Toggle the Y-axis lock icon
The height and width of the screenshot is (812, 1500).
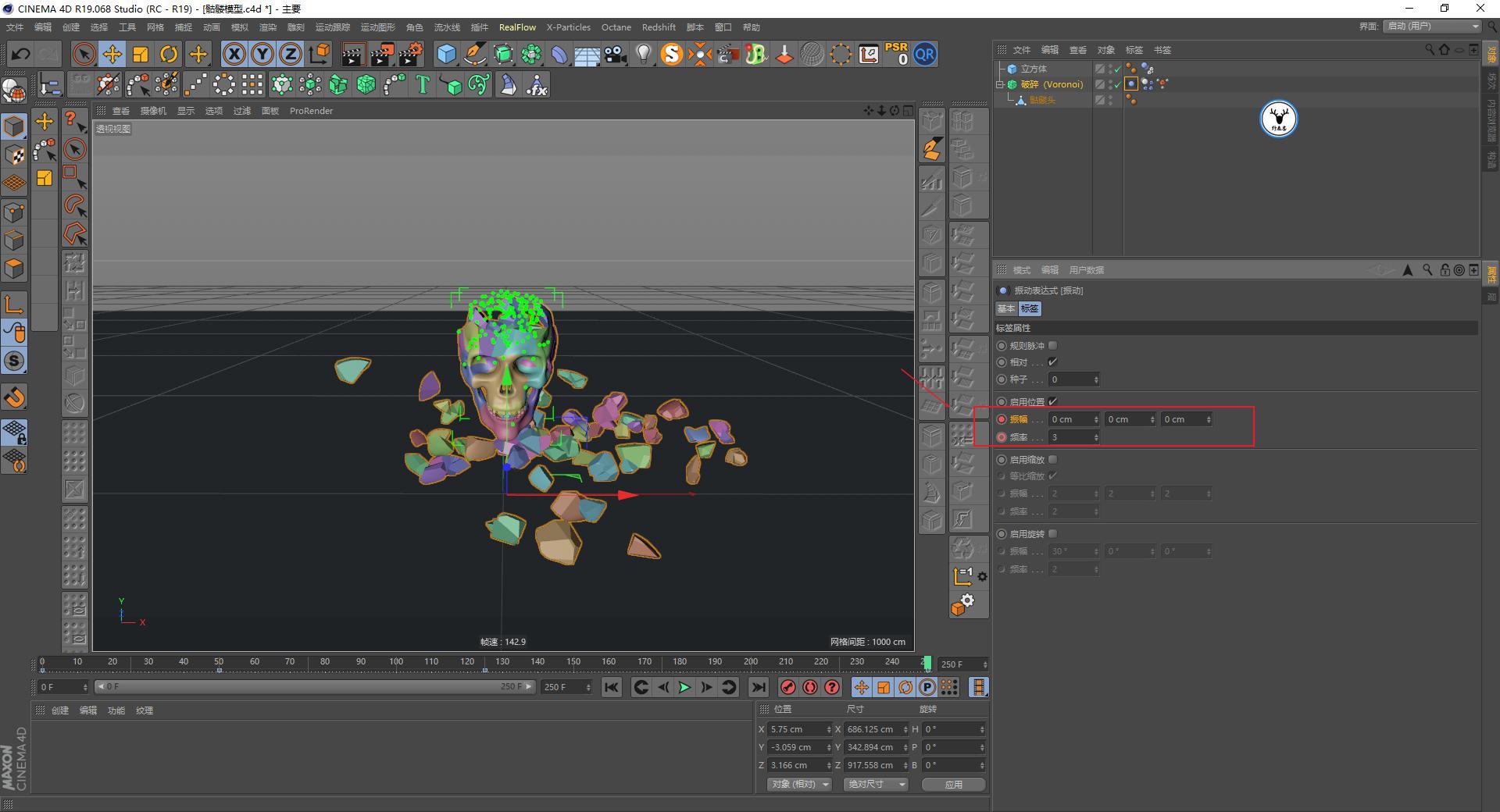click(x=262, y=54)
